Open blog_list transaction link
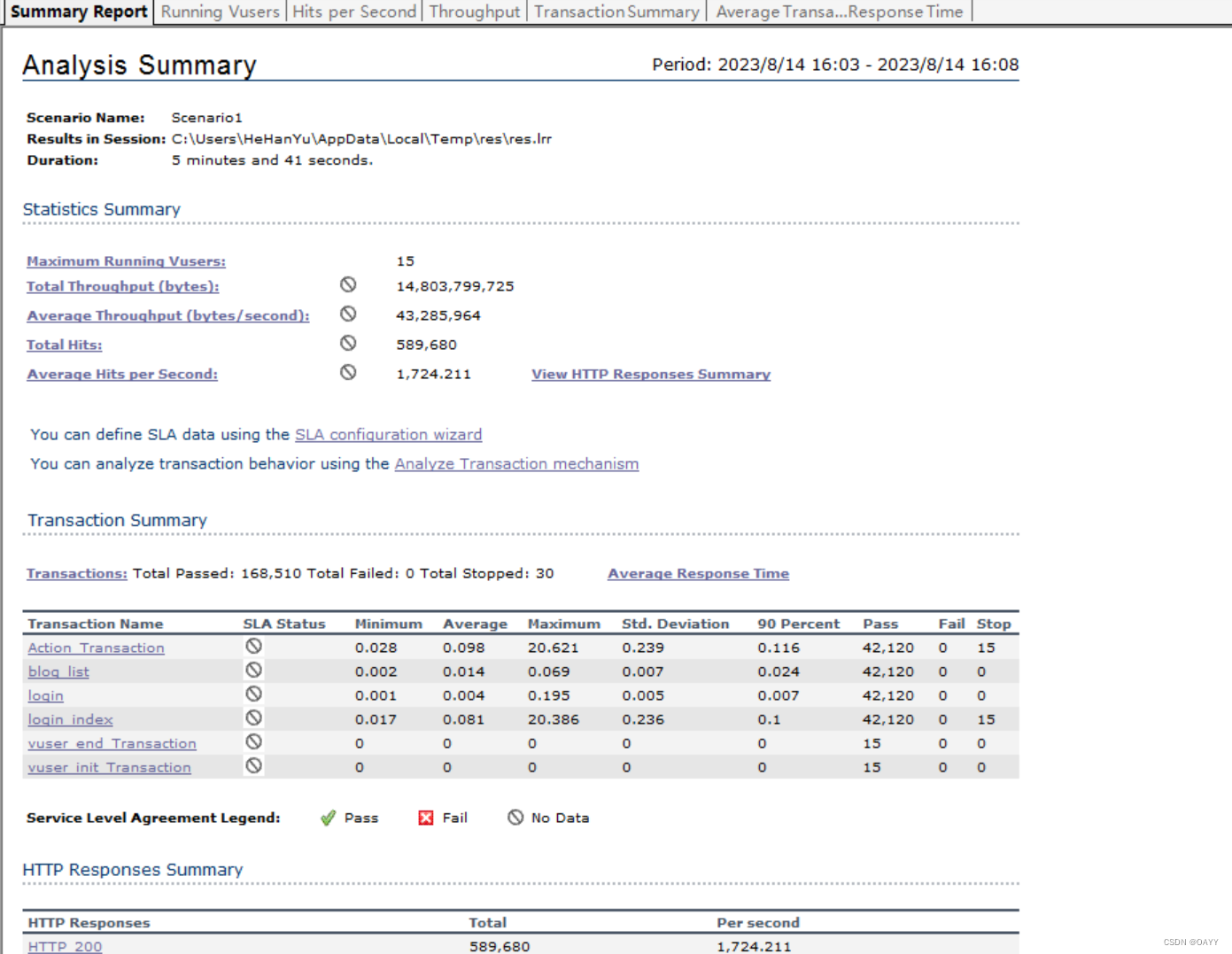This screenshot has height=954, width=1232. 58,671
